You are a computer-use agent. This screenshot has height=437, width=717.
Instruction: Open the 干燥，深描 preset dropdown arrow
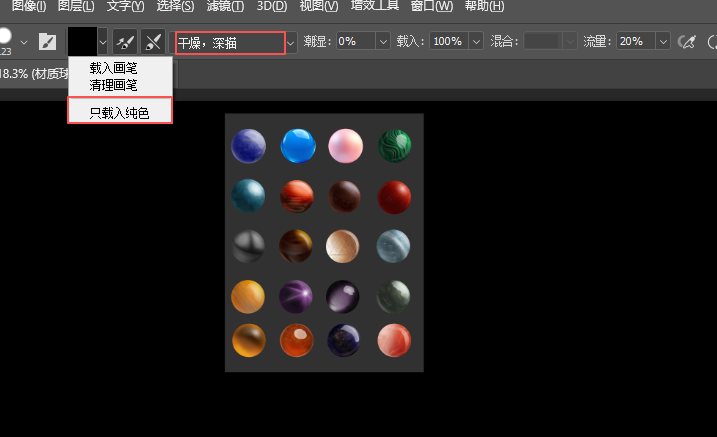tap(291, 43)
